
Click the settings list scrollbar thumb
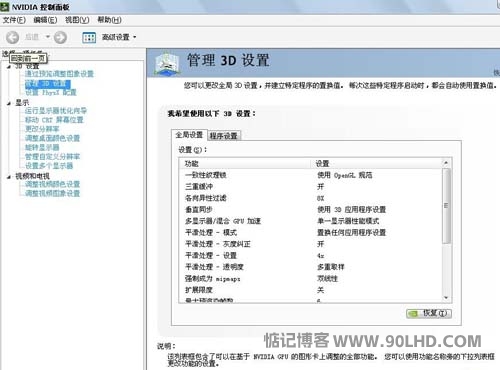446,206
